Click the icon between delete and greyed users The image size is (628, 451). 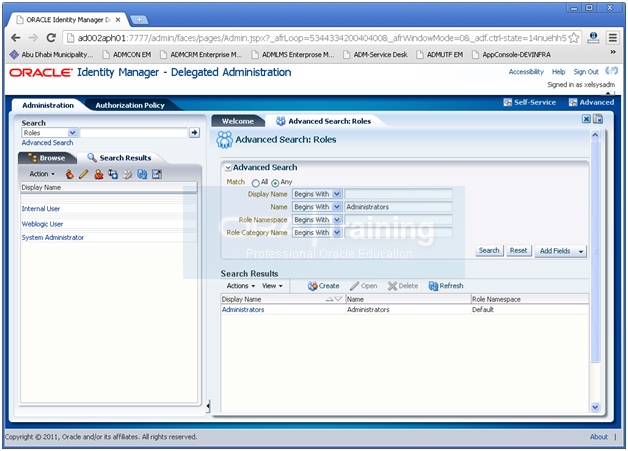pos(113,174)
